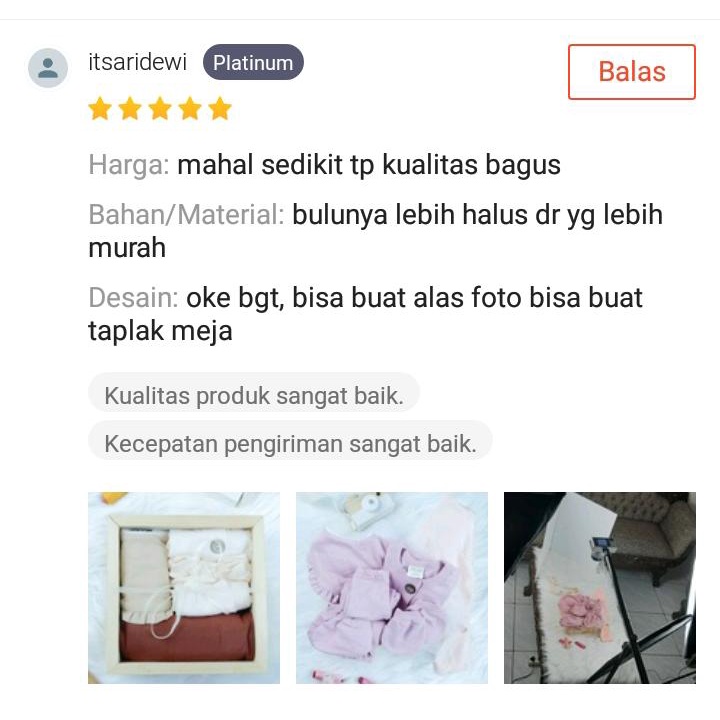Click the Harga label
Image resolution: width=720 pixels, height=720 pixels.
(x=129, y=165)
